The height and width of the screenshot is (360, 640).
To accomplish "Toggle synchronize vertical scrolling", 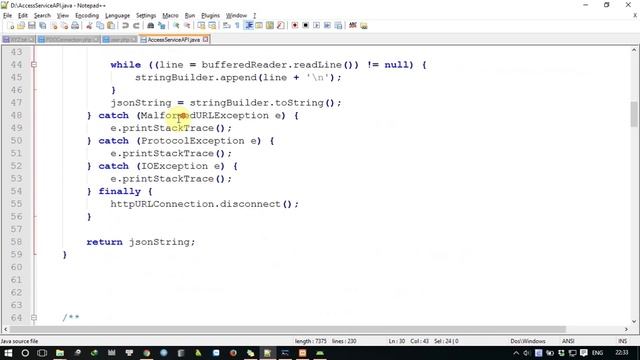I will coord(201,26).
